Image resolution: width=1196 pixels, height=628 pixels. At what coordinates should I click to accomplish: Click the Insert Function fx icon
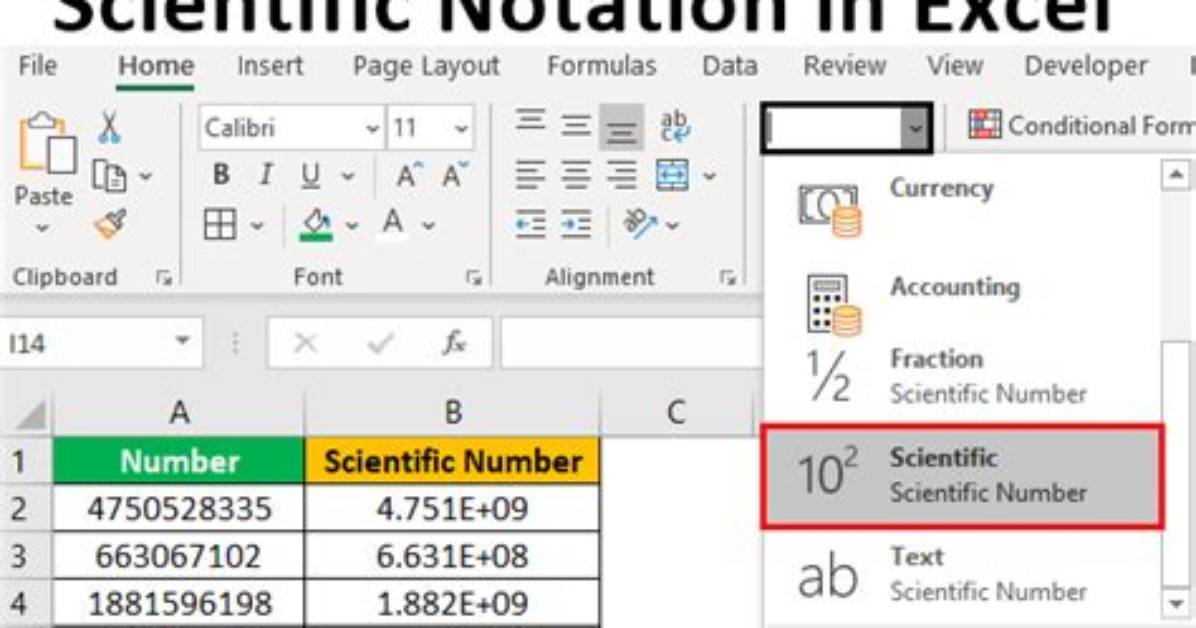tap(455, 343)
